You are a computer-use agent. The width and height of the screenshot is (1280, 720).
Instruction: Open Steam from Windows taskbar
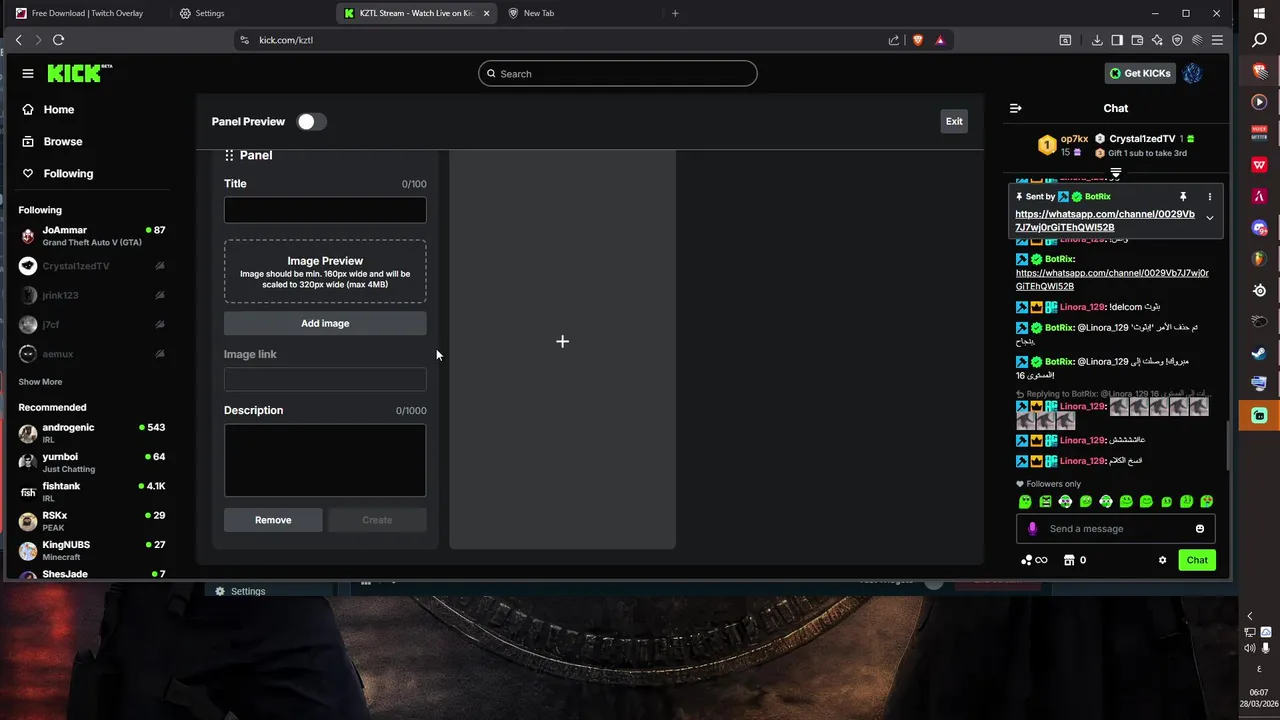1259,353
